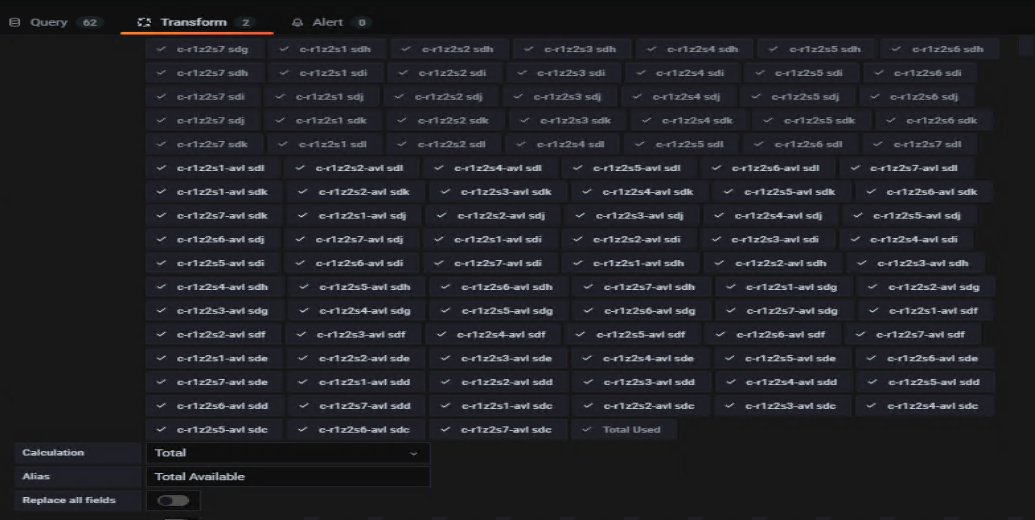Toggle field c-r1z2s4-avl sdc

click(x=925, y=406)
